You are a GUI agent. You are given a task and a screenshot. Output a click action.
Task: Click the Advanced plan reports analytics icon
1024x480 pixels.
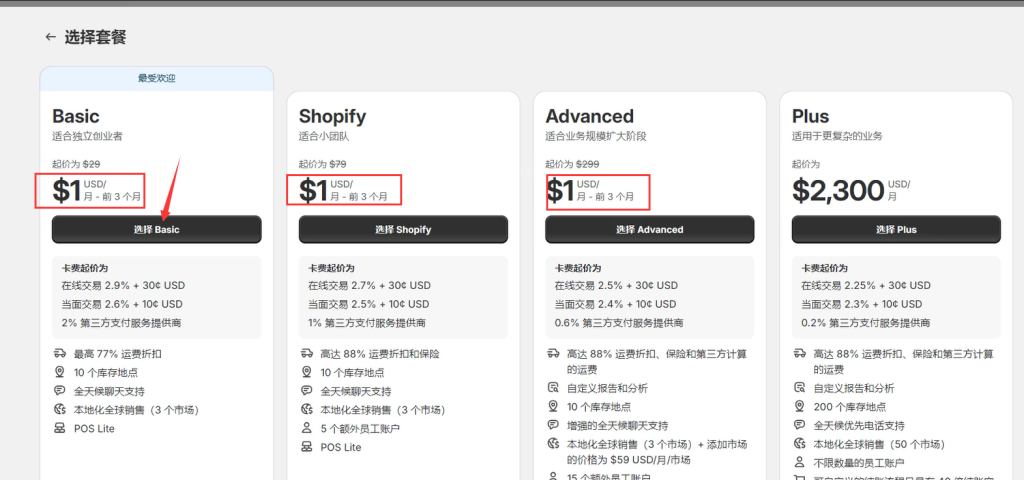pyautogui.click(x=552, y=387)
